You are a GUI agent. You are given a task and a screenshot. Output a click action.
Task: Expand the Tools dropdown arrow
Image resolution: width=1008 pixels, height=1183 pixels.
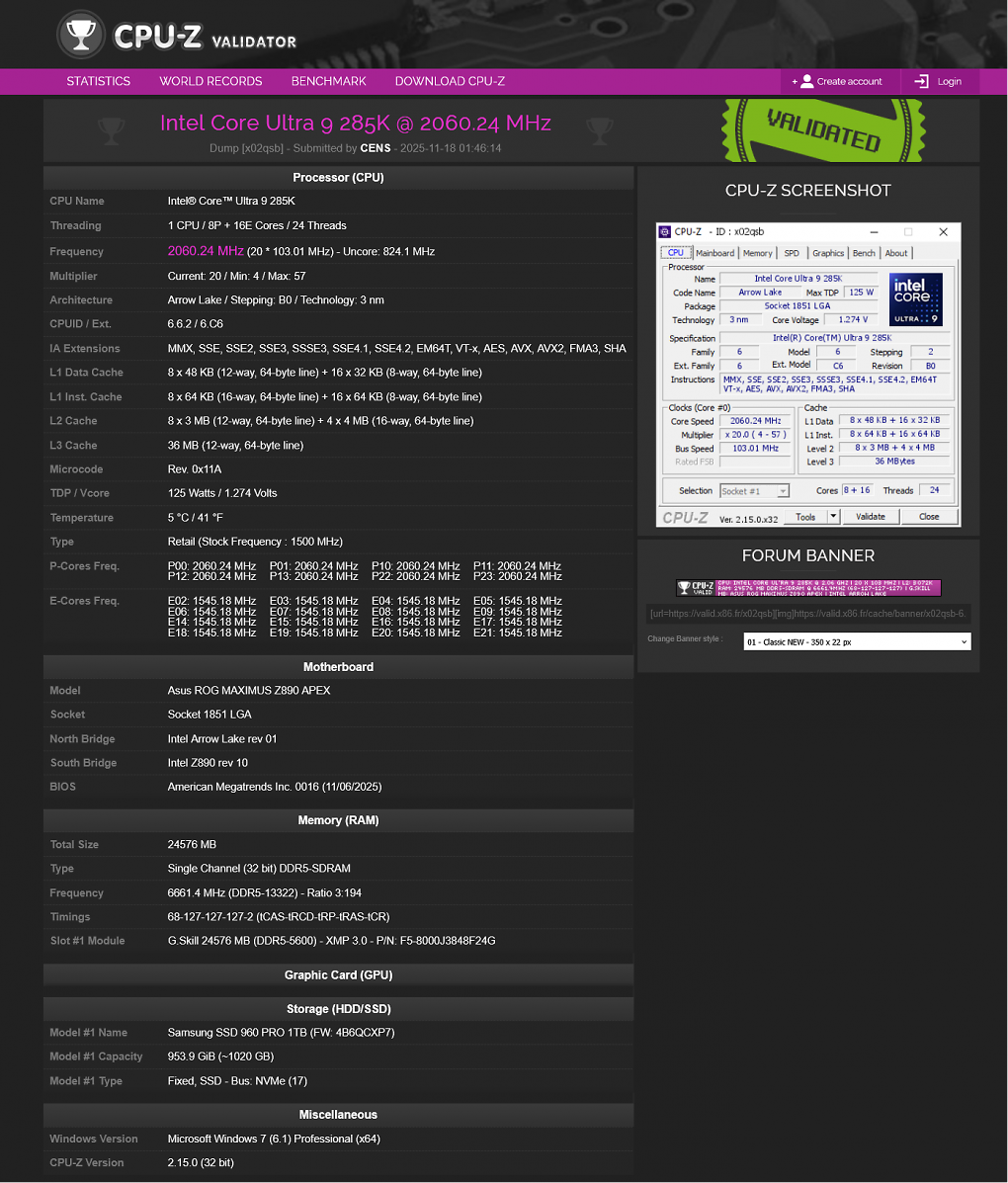pyautogui.click(x=833, y=517)
